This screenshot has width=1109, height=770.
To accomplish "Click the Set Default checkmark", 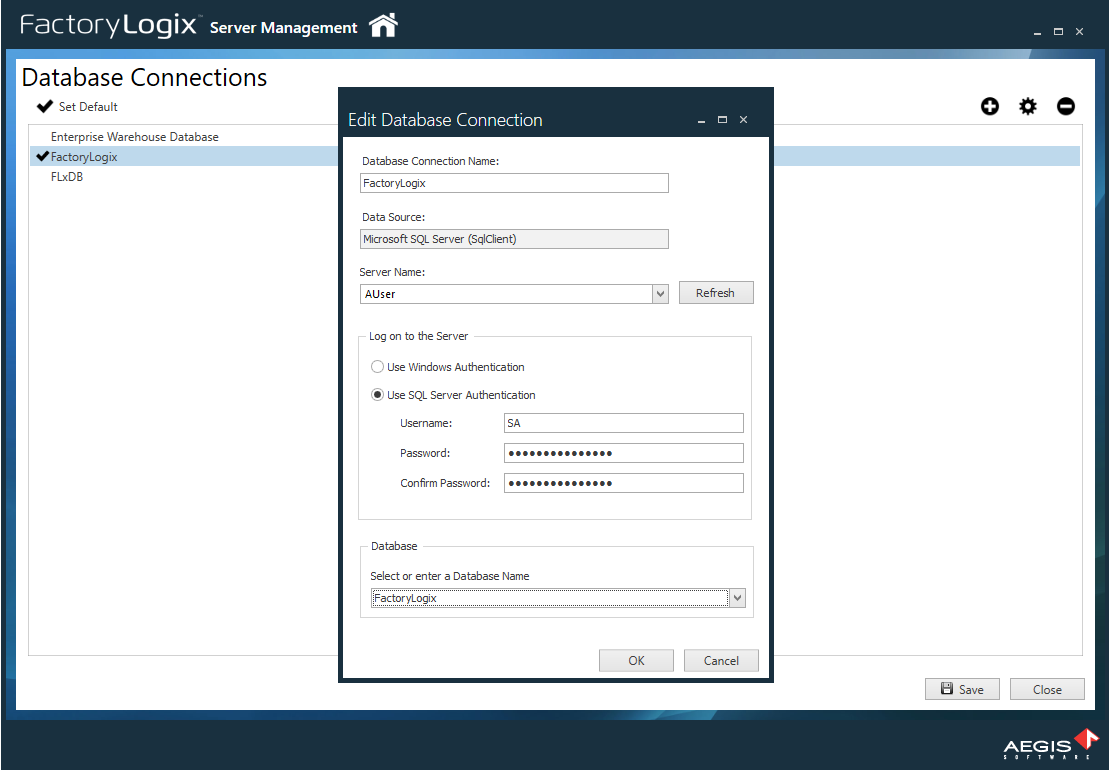I will click(44, 105).
